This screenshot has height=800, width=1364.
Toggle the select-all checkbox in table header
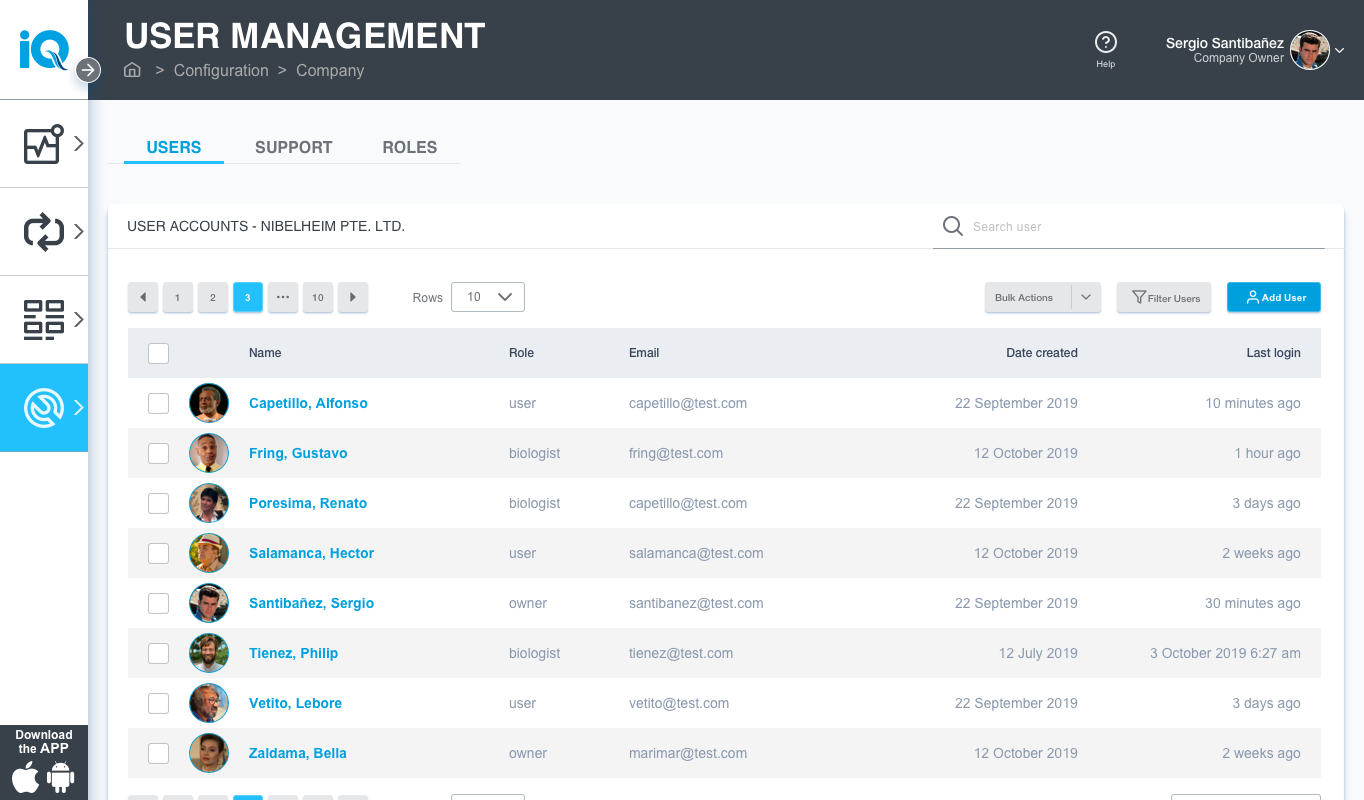tap(158, 353)
